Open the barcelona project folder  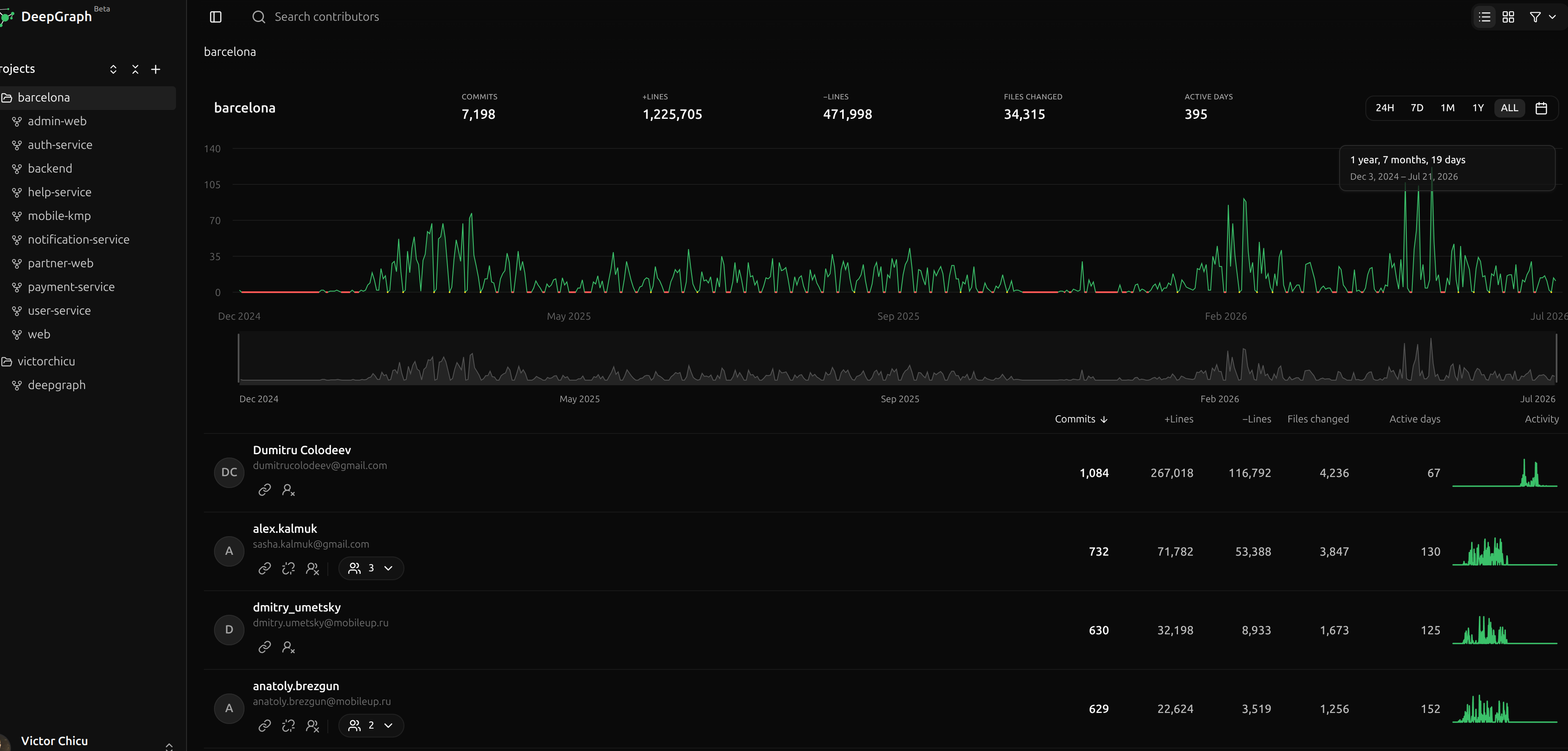point(88,97)
